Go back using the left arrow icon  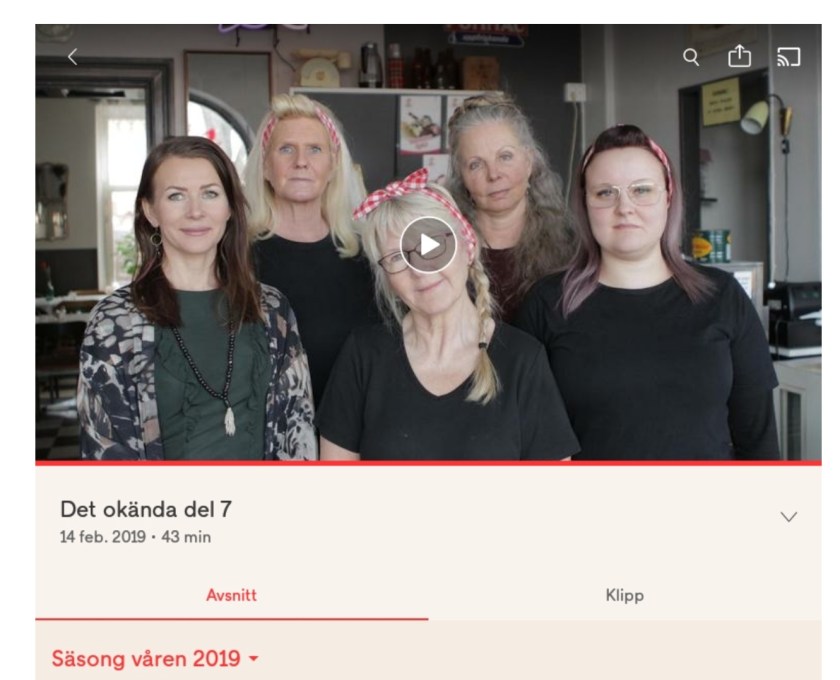(x=73, y=57)
